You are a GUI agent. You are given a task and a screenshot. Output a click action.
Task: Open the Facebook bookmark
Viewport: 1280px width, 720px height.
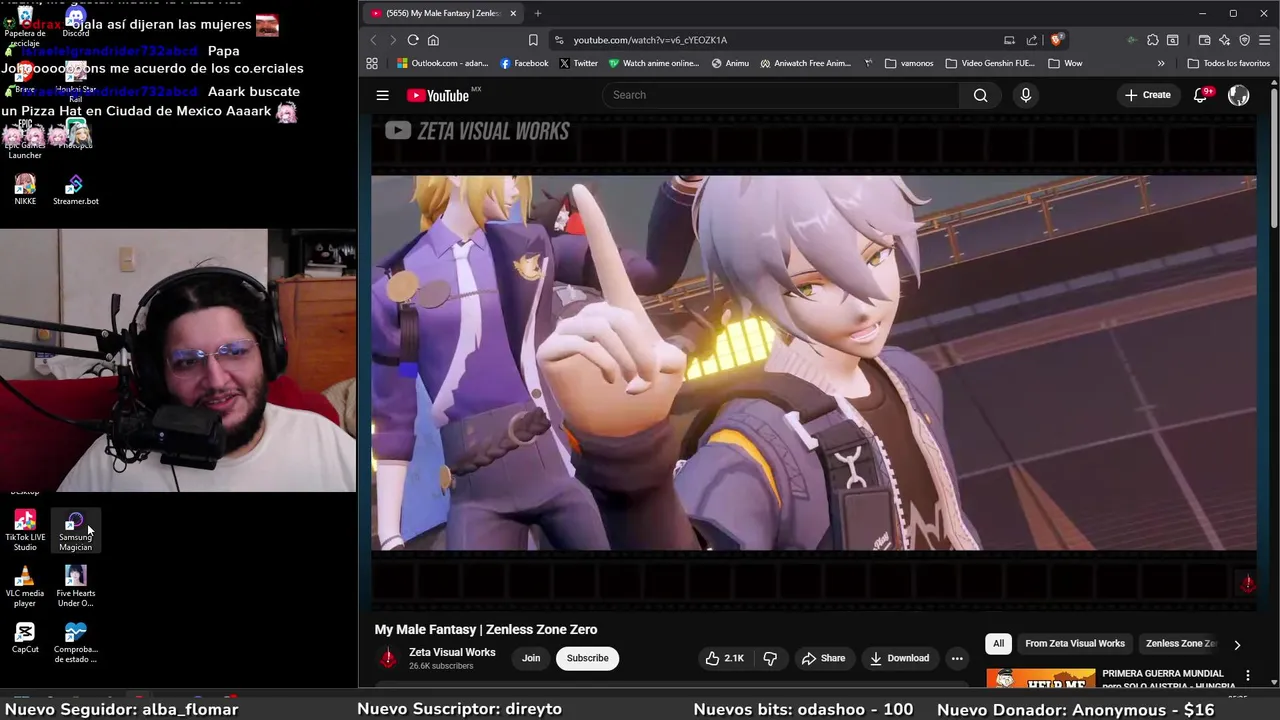[524, 63]
